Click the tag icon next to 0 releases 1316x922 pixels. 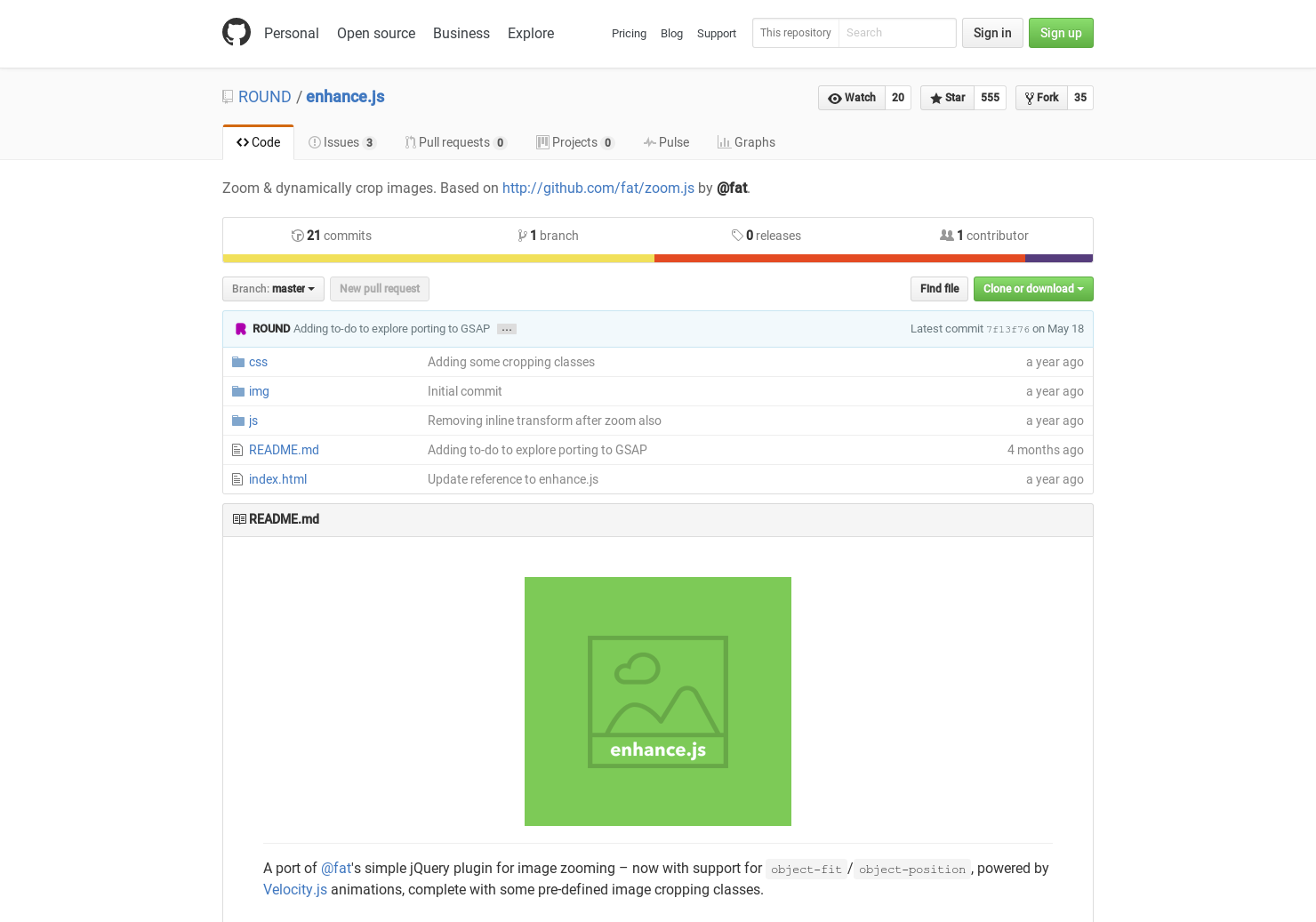(738, 235)
